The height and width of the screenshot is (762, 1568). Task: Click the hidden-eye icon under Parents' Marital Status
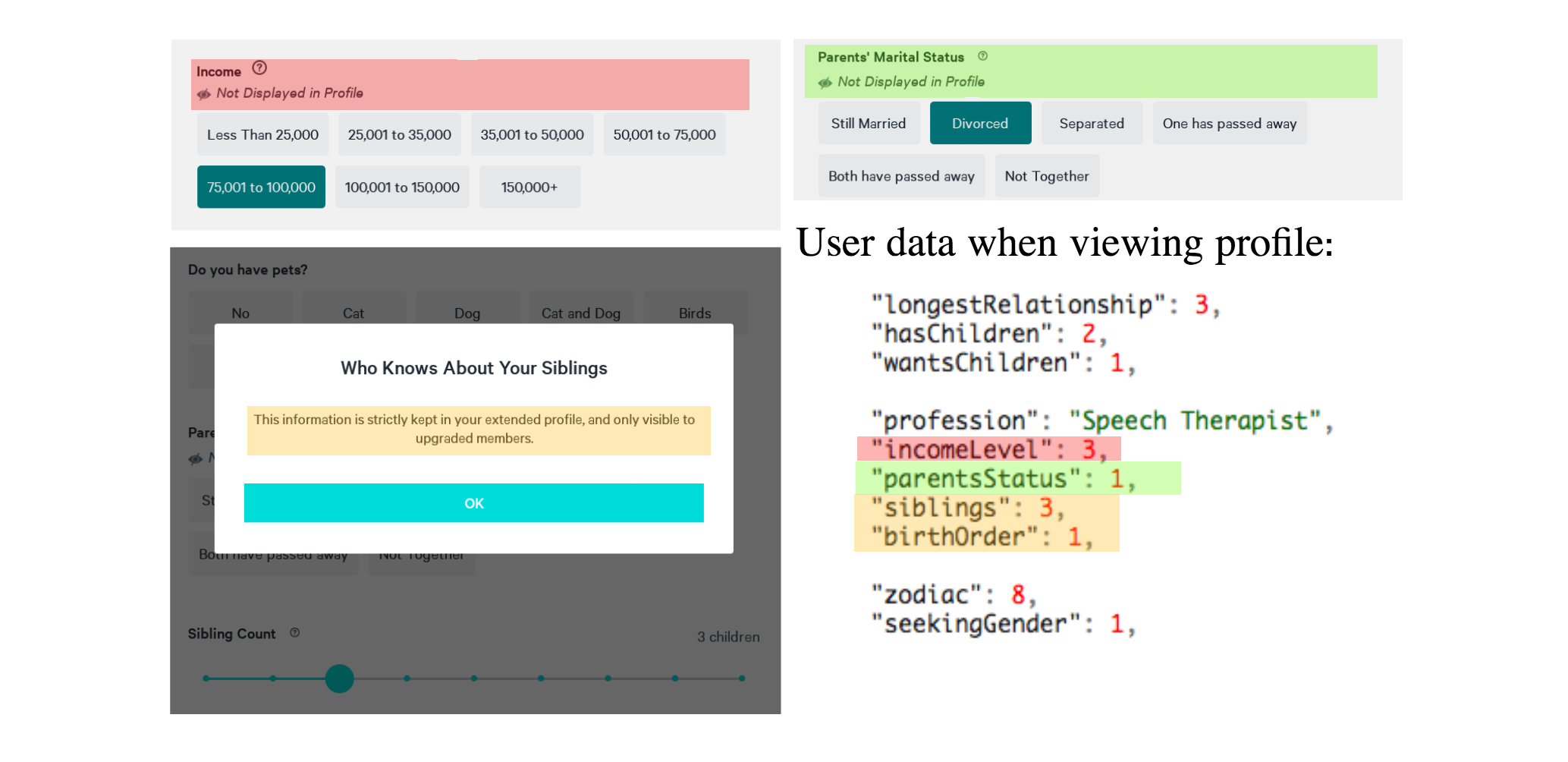(825, 83)
